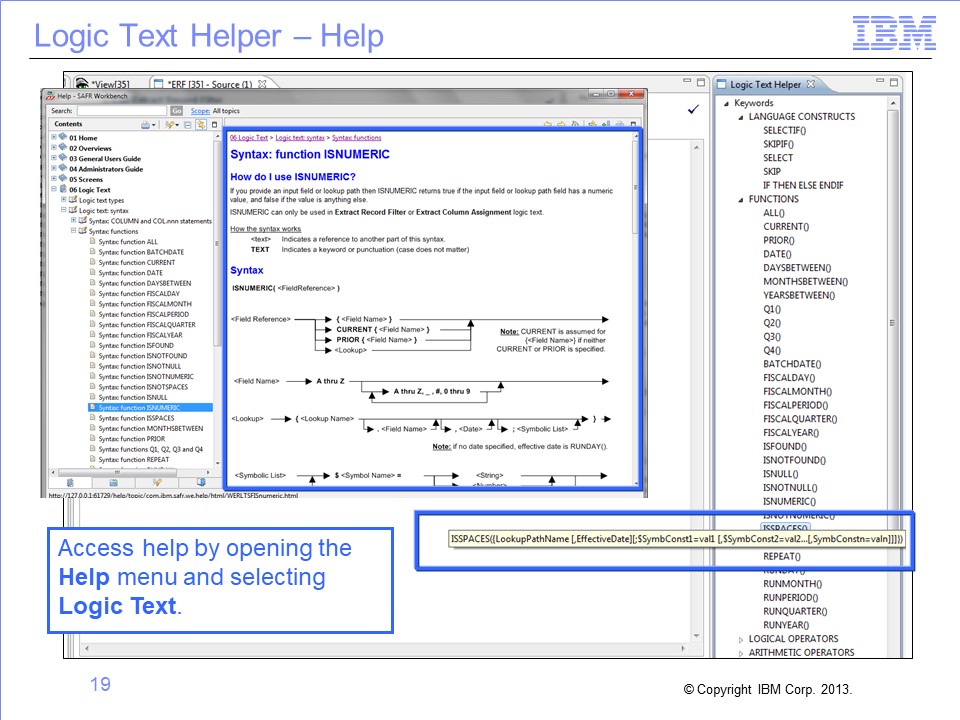This screenshot has width=960, height=720.
Task: Select REPEAT() in helper list
Action: (x=782, y=557)
